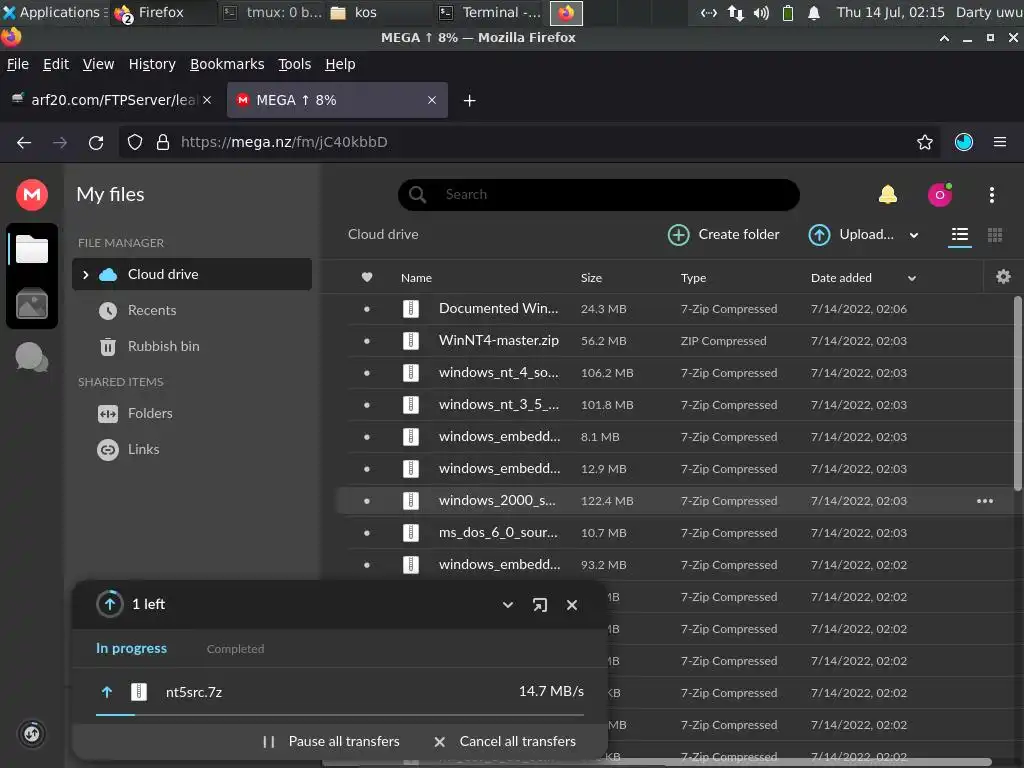This screenshot has height=768, width=1024.
Task: Open the MEGA chat bubble icon
Action: point(31,357)
